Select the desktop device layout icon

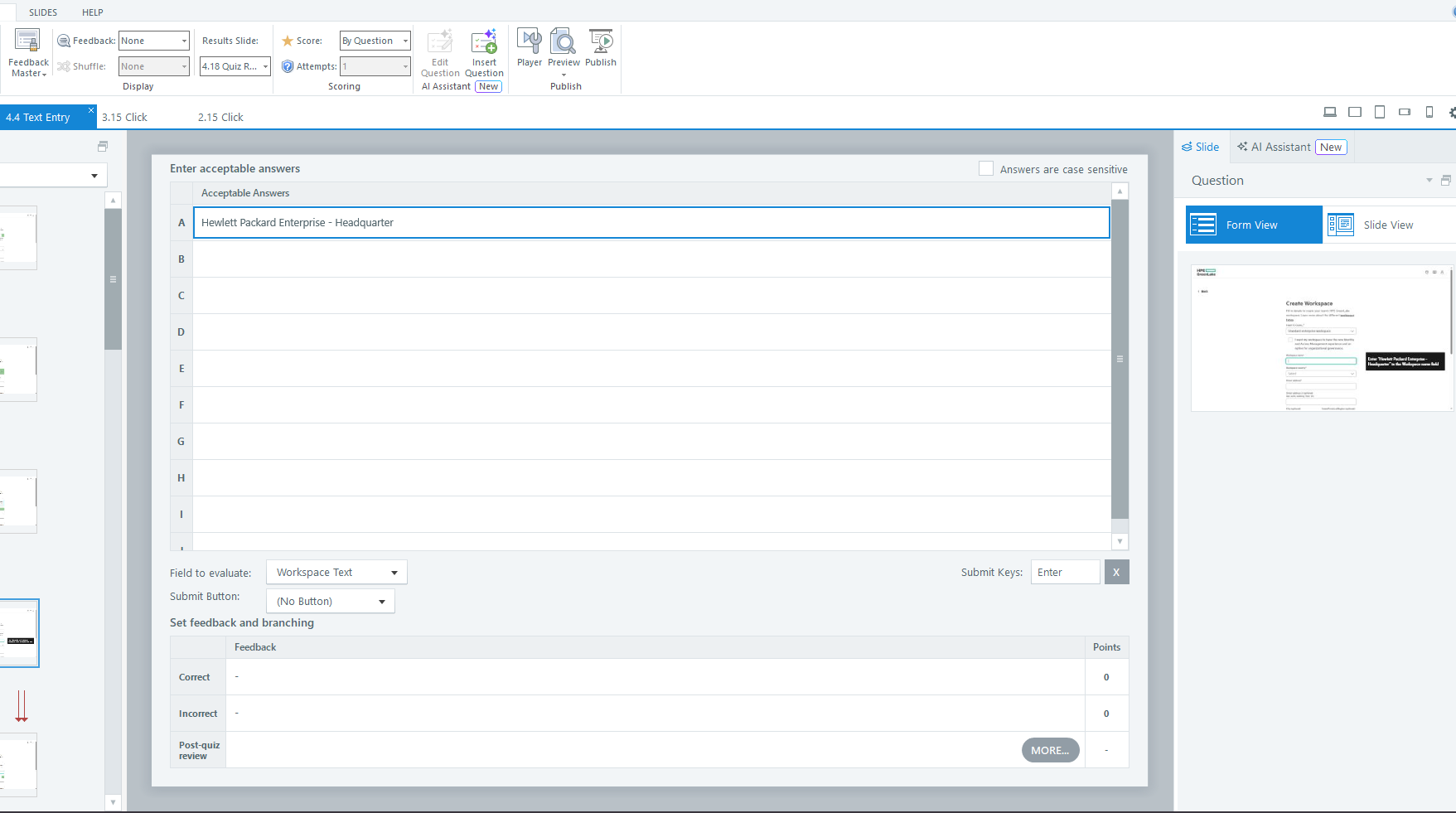point(1329,112)
